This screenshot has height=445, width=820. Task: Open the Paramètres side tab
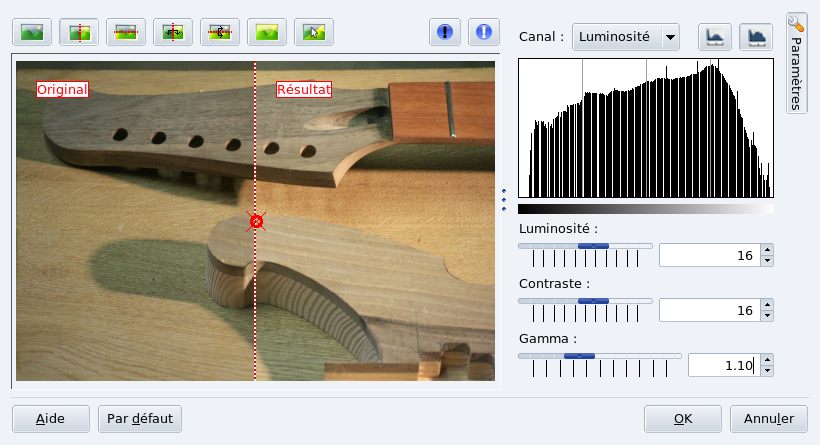797,63
